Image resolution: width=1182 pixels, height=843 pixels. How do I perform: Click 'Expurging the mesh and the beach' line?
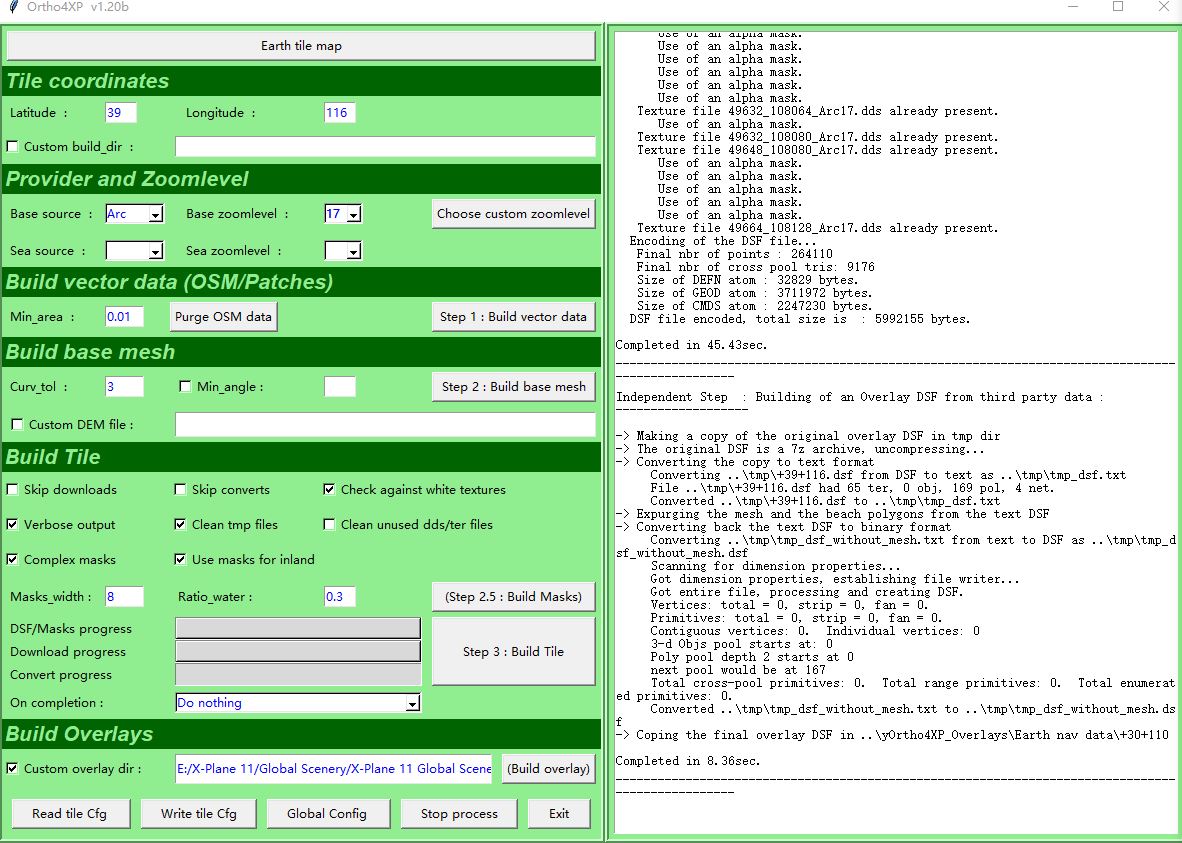point(833,514)
